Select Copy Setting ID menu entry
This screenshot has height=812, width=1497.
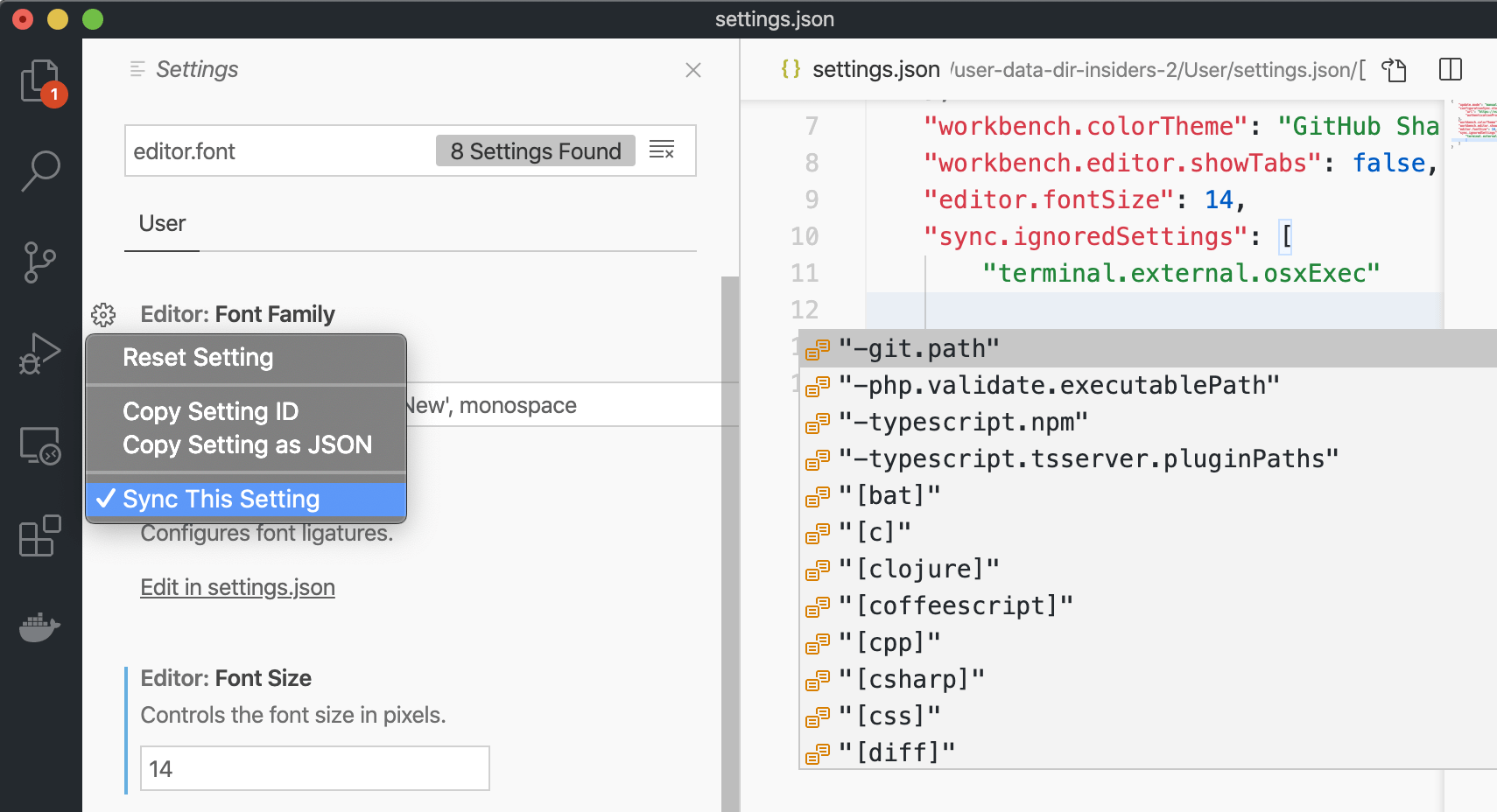(x=211, y=411)
